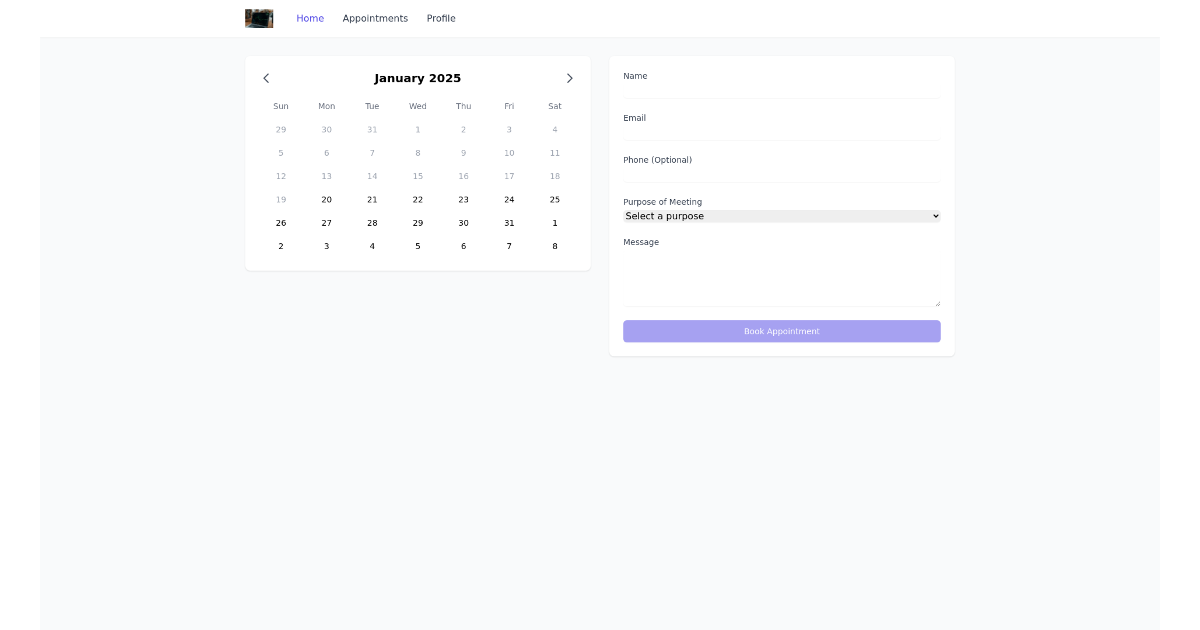This screenshot has width=1200, height=630.
Task: Advance to next month with right chevron
Action: point(570,78)
